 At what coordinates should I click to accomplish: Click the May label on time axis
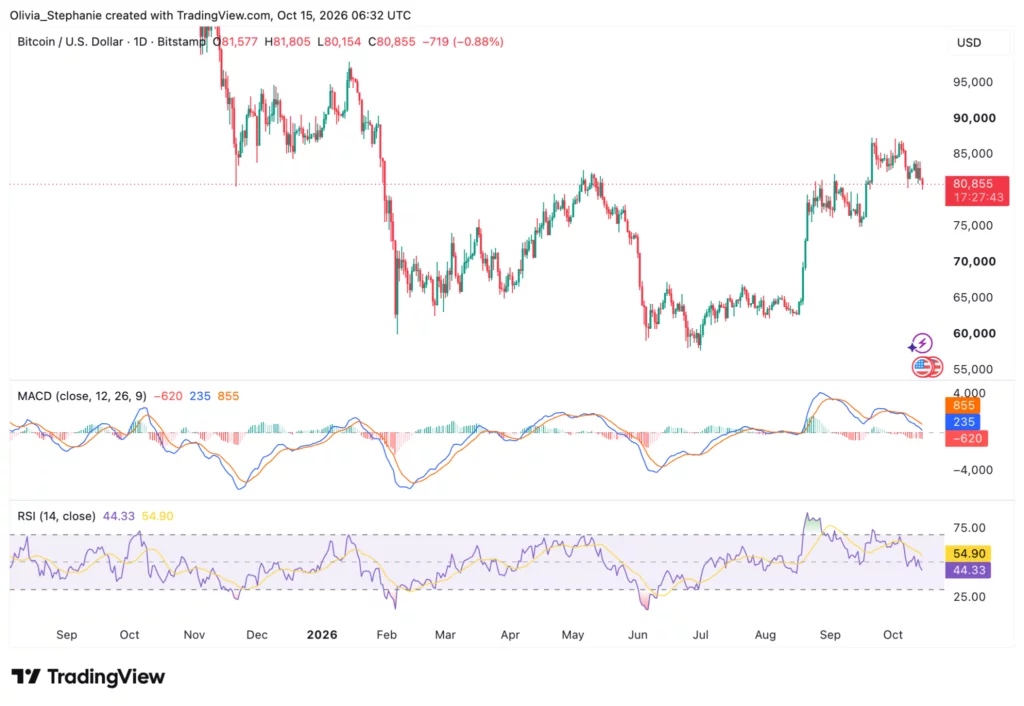click(x=573, y=635)
